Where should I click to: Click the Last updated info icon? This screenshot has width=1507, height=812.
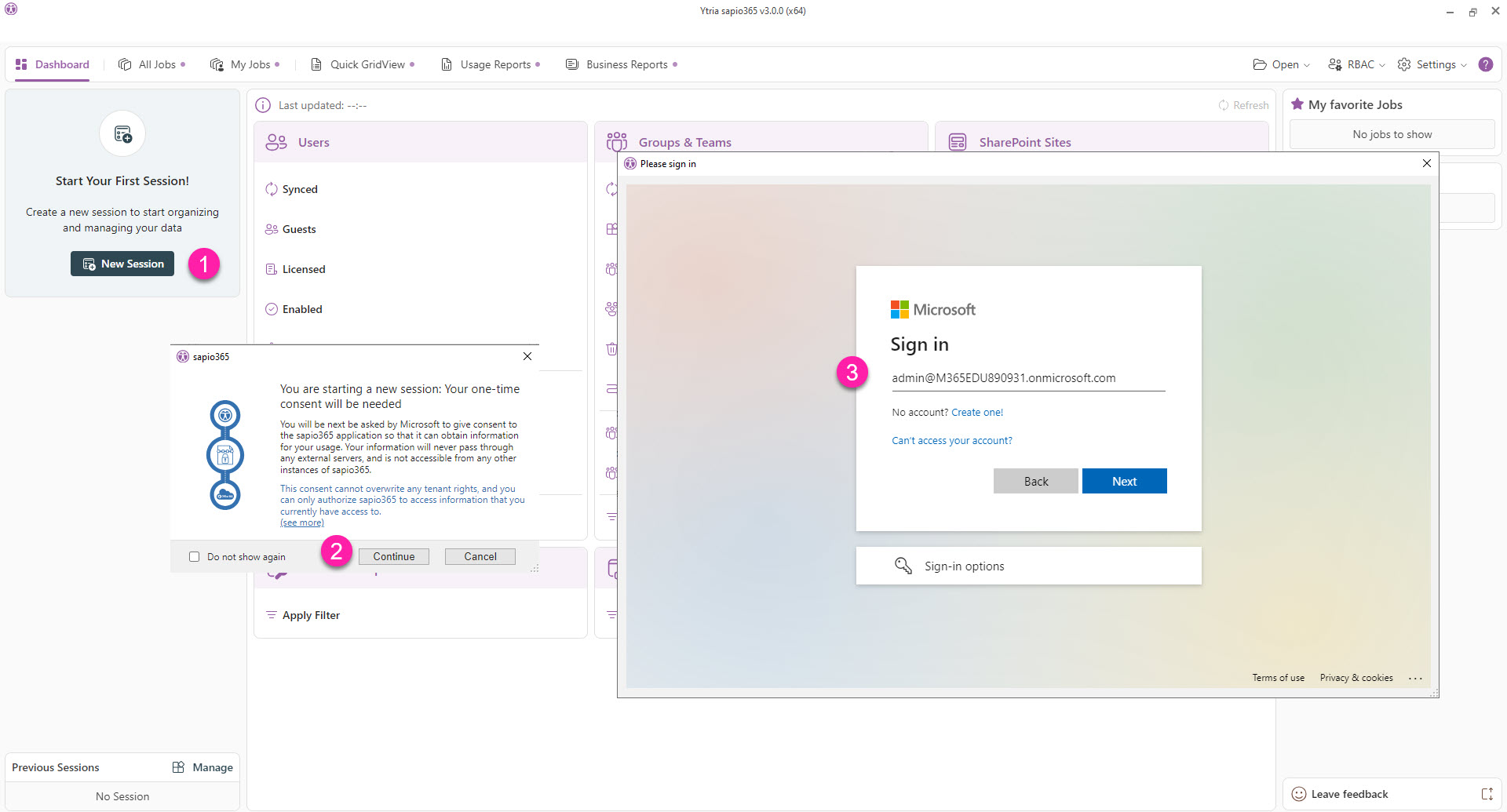[x=263, y=105]
